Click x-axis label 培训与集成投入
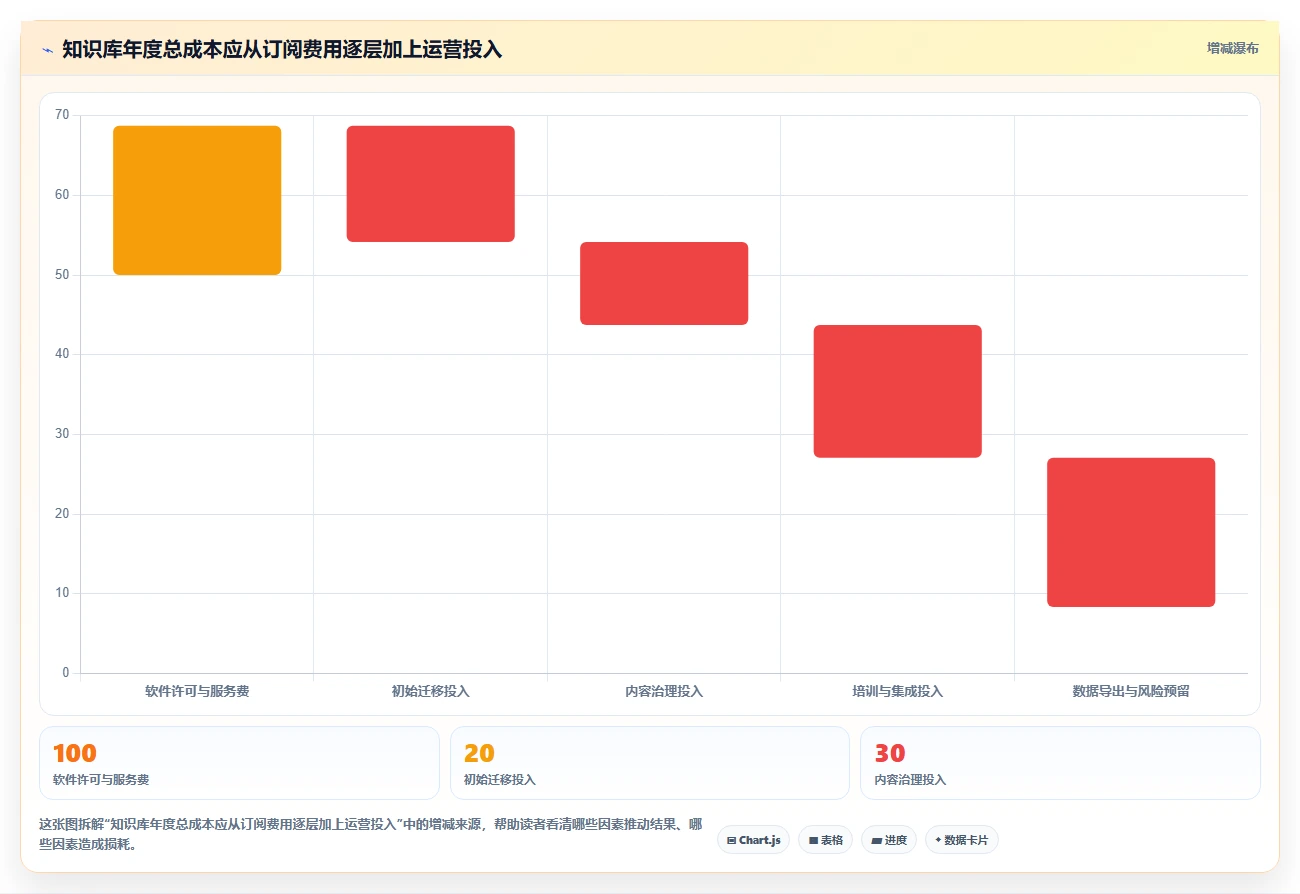1300x894 pixels. click(x=897, y=691)
